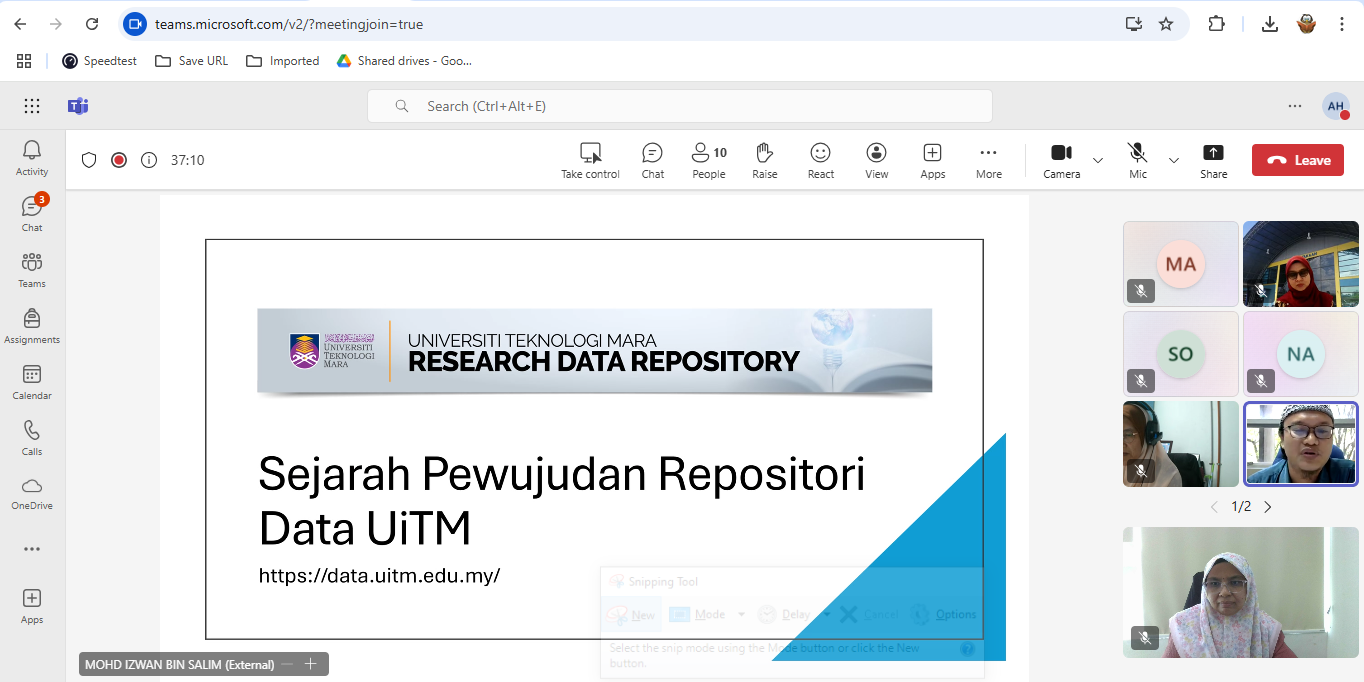Viewport: 1364px width, 682px height.
Task: Go back to the previous browser page
Action: [x=20, y=24]
